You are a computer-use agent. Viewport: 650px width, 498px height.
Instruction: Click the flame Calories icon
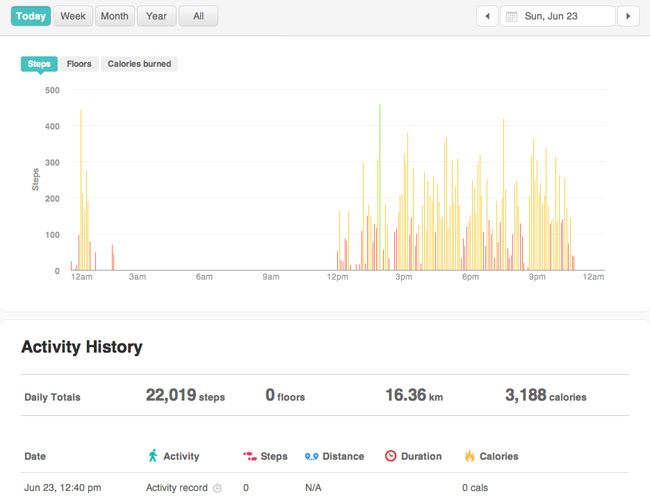tap(469, 455)
